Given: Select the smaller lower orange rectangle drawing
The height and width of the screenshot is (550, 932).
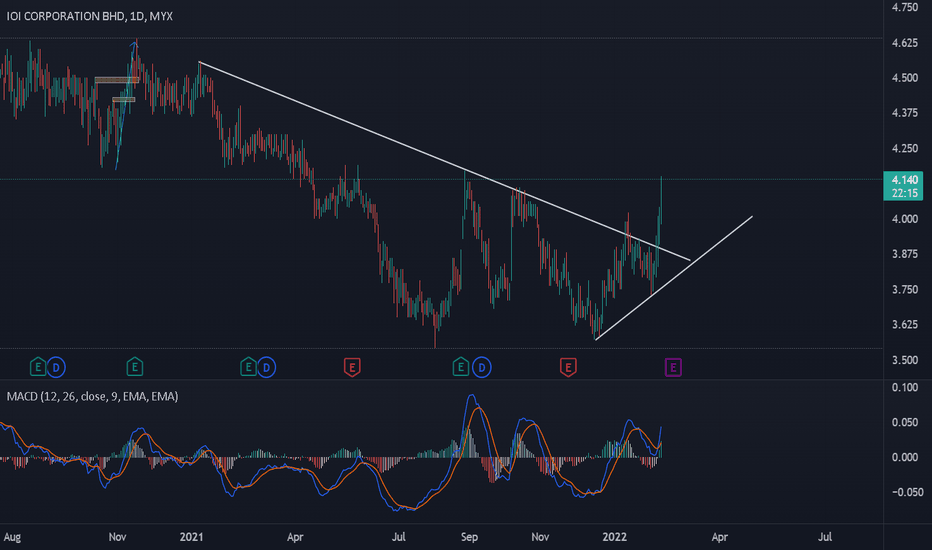Looking at the screenshot, I should click(124, 100).
